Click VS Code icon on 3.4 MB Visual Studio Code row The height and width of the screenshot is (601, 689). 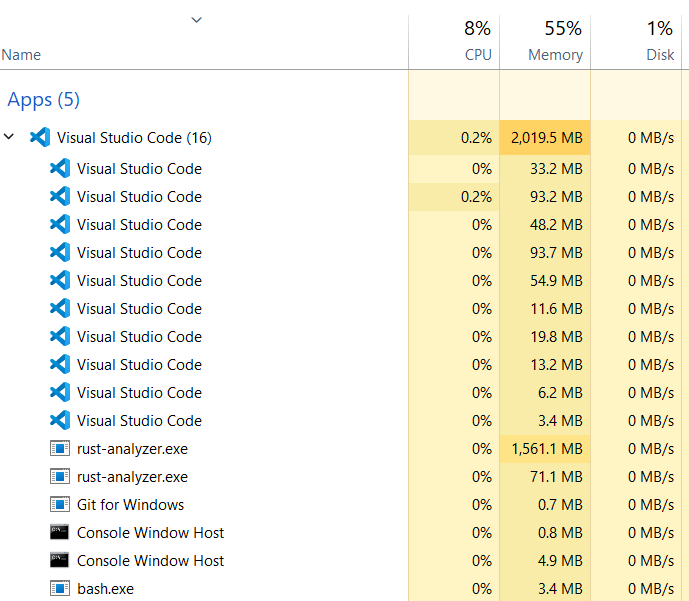coord(60,420)
